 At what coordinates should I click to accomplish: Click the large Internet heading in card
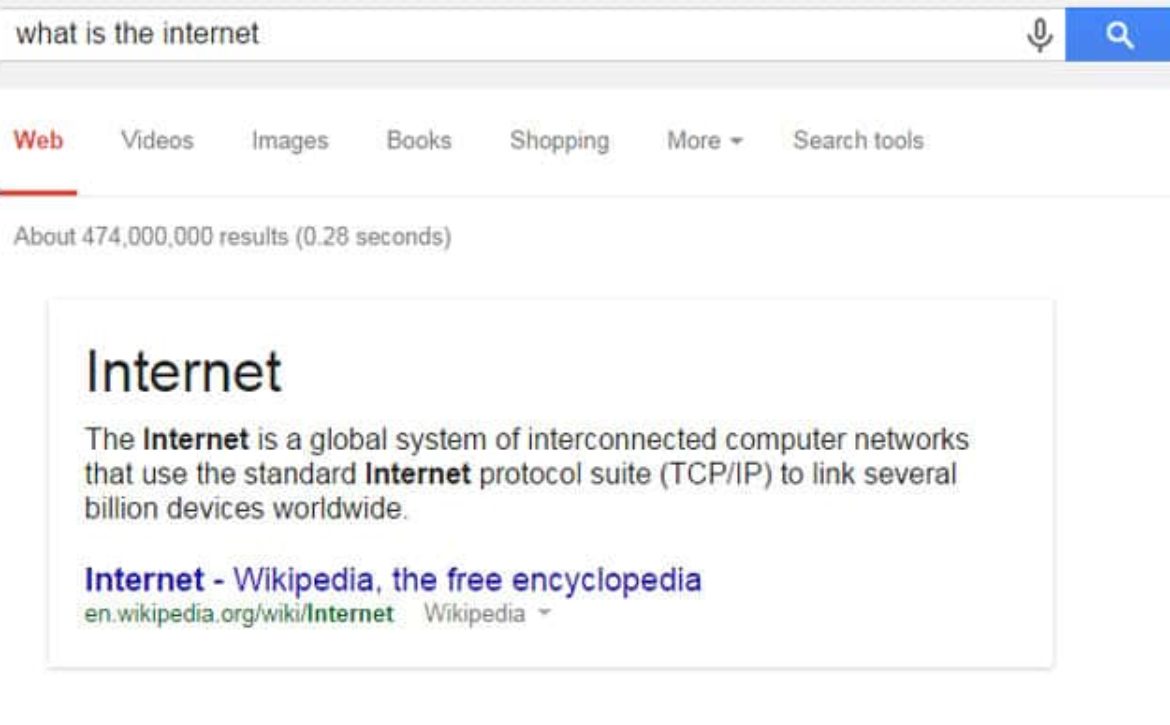point(184,371)
